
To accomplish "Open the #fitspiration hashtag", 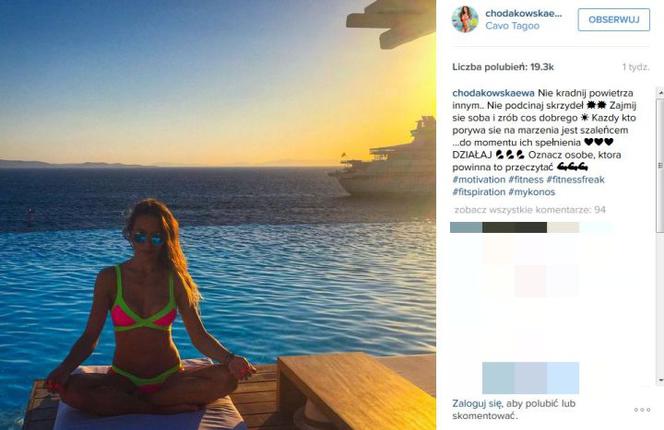I will click(x=479, y=192).
